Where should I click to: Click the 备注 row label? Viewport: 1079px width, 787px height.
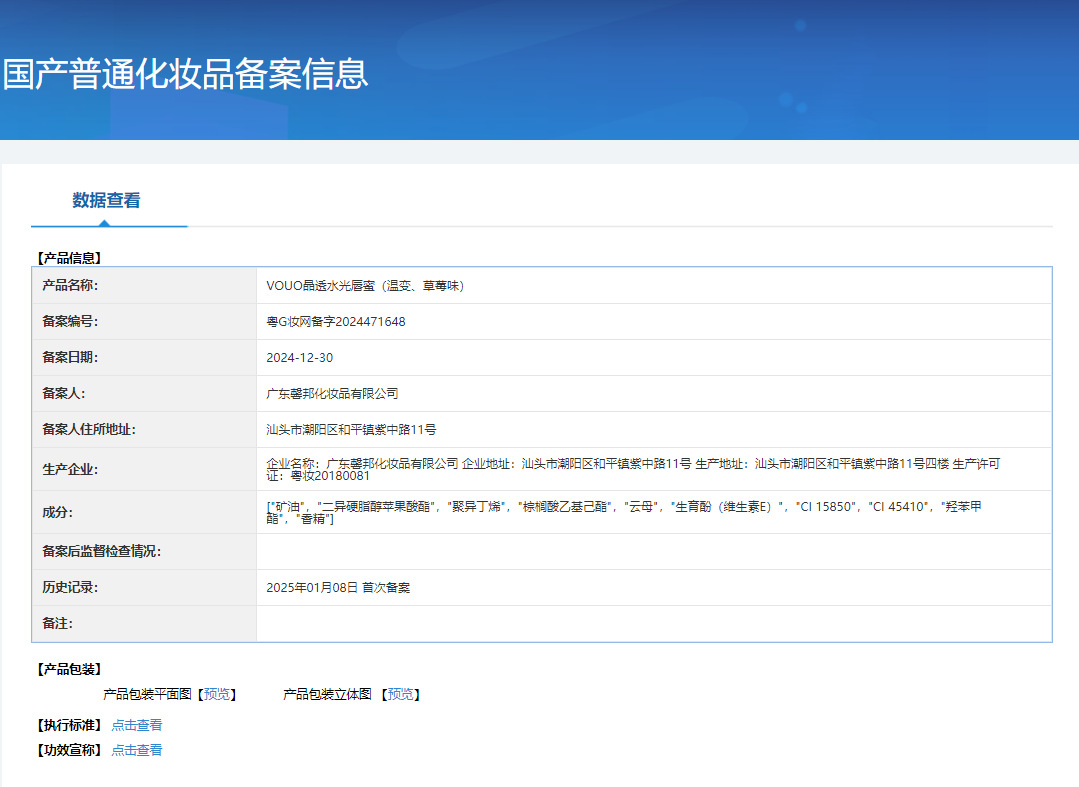[x=58, y=623]
